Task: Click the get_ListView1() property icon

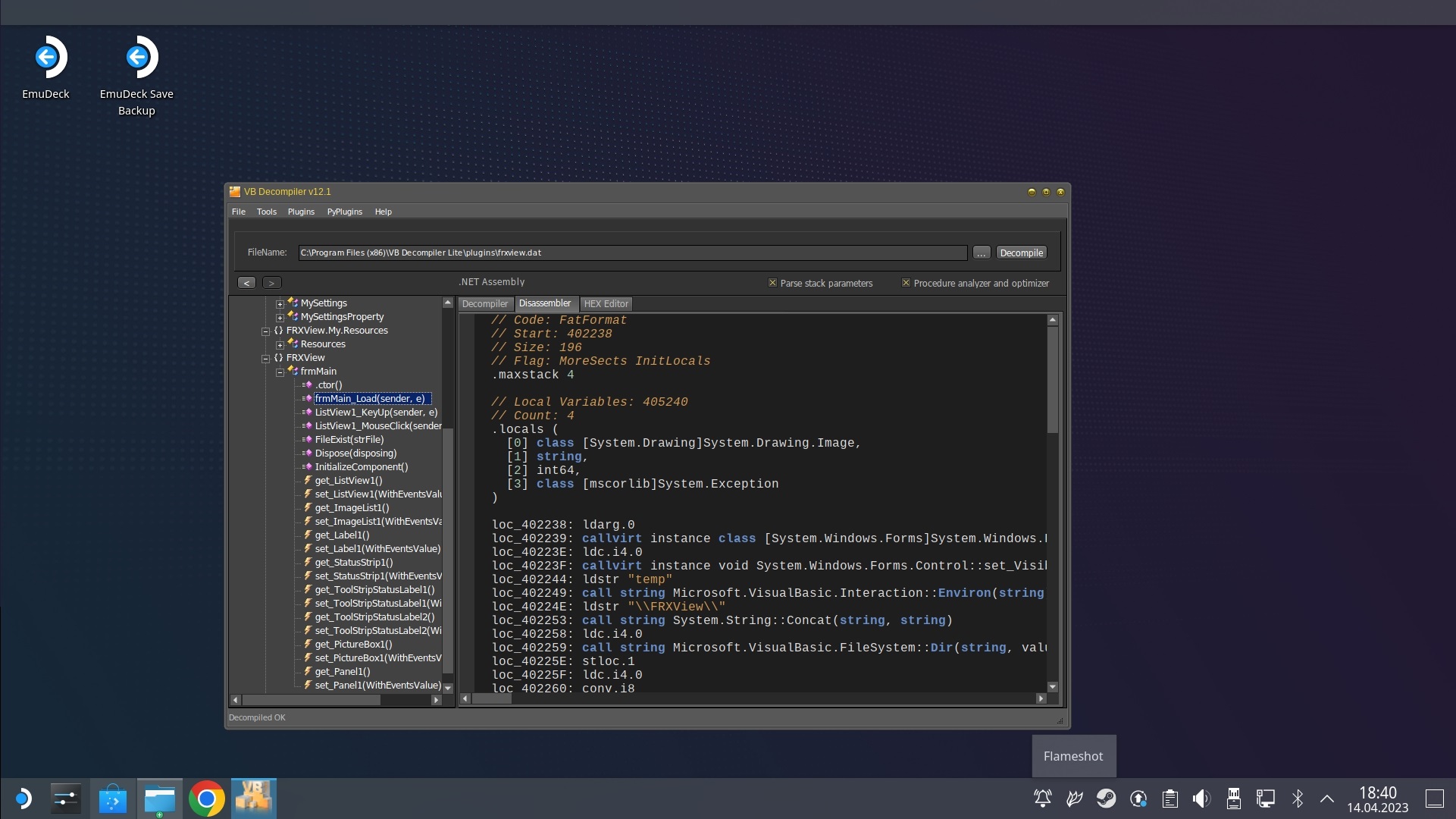Action: point(307,481)
